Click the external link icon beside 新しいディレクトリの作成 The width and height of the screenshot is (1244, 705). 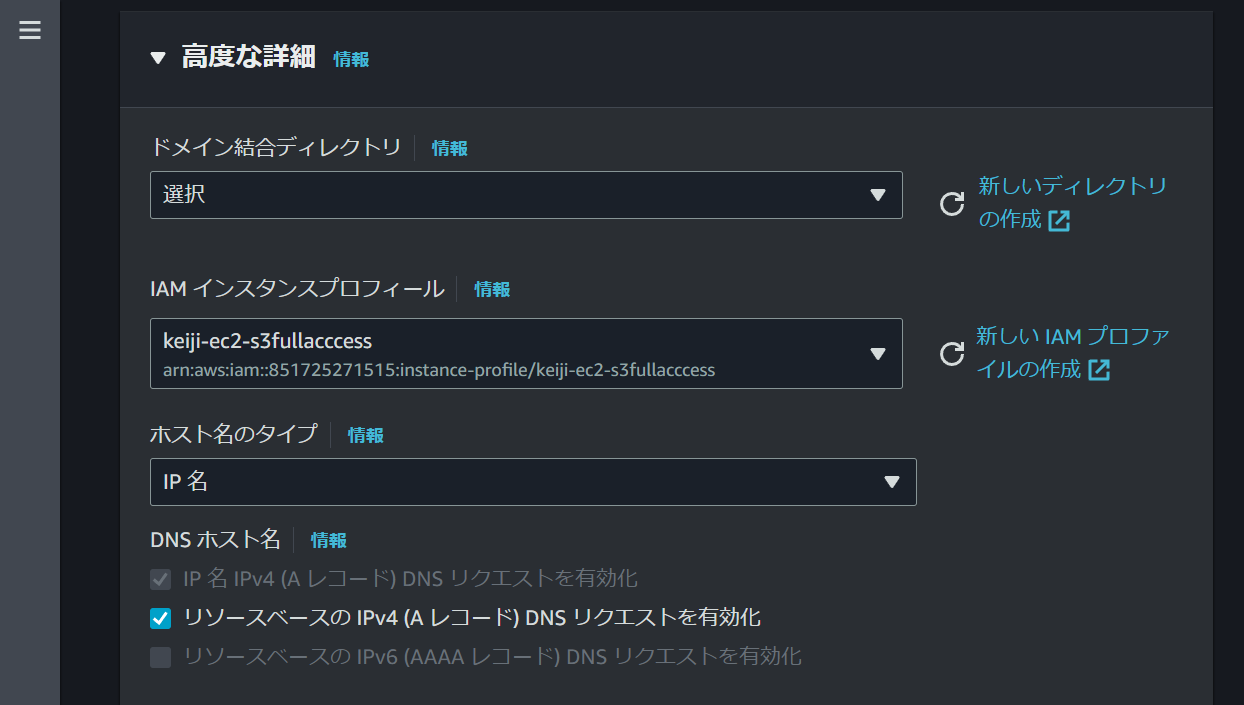coord(1059,221)
